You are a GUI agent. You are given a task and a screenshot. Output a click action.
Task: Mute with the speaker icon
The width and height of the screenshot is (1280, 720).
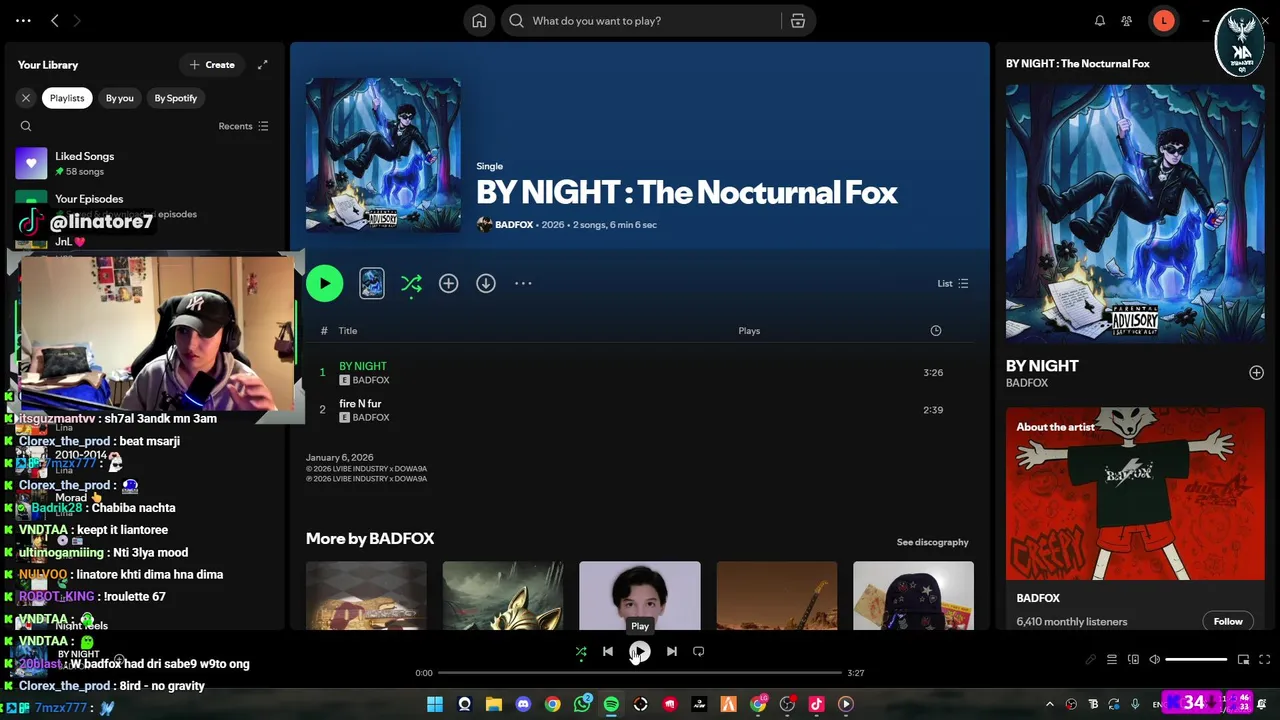1154,660
